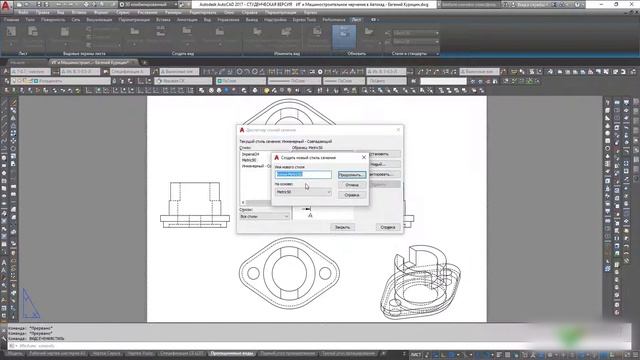640x360 pixels.
Task: Click Закрыть in section style manager
Action: 342,227
